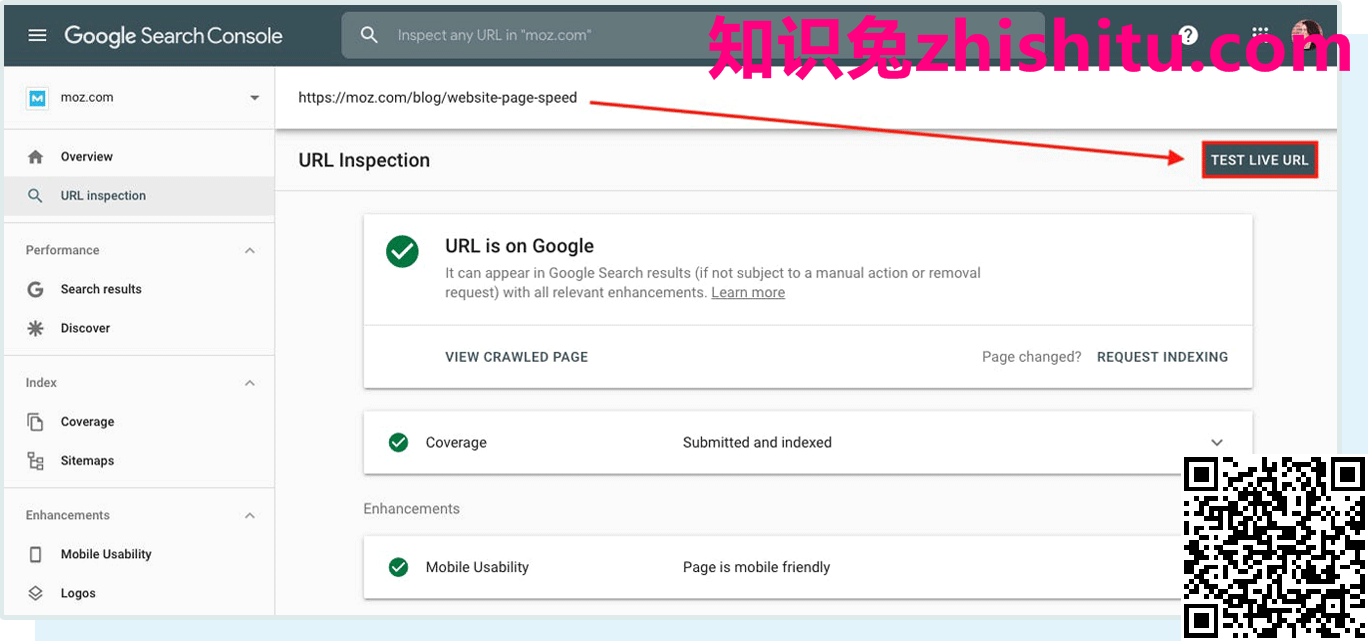Click Coverage label in results card
Image resolution: width=1368 pixels, height=641 pixels.
click(x=456, y=442)
